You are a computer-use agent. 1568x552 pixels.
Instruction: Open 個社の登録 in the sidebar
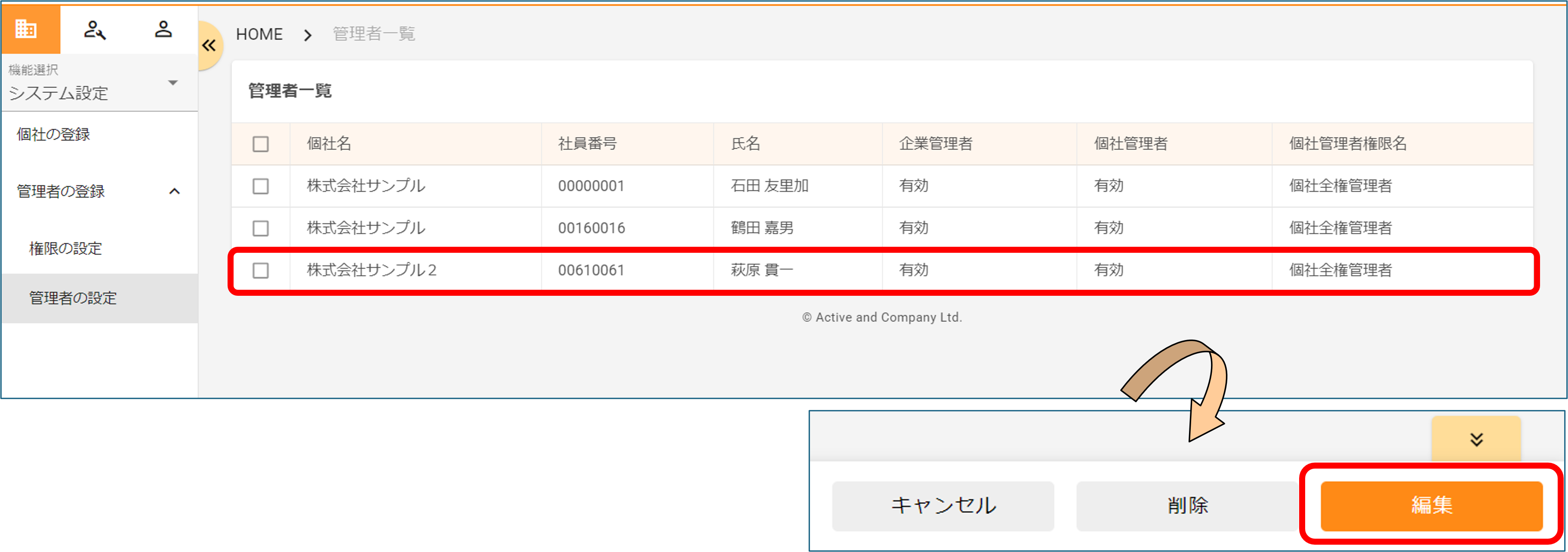pos(54,135)
